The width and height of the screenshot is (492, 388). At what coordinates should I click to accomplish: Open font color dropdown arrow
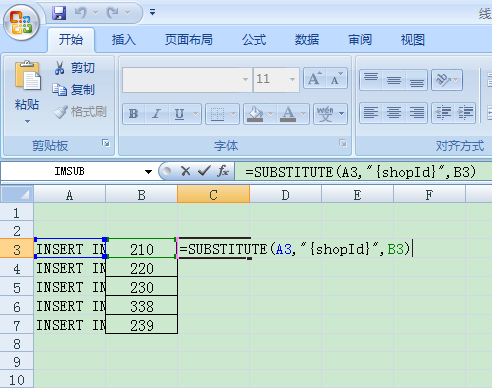(x=304, y=114)
